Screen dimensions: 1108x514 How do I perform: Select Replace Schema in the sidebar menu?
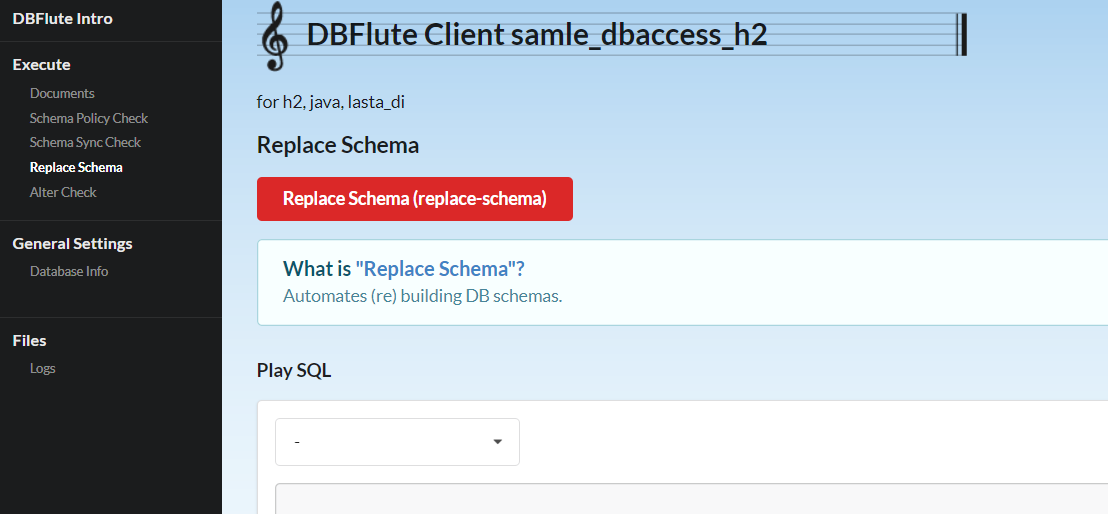point(76,167)
